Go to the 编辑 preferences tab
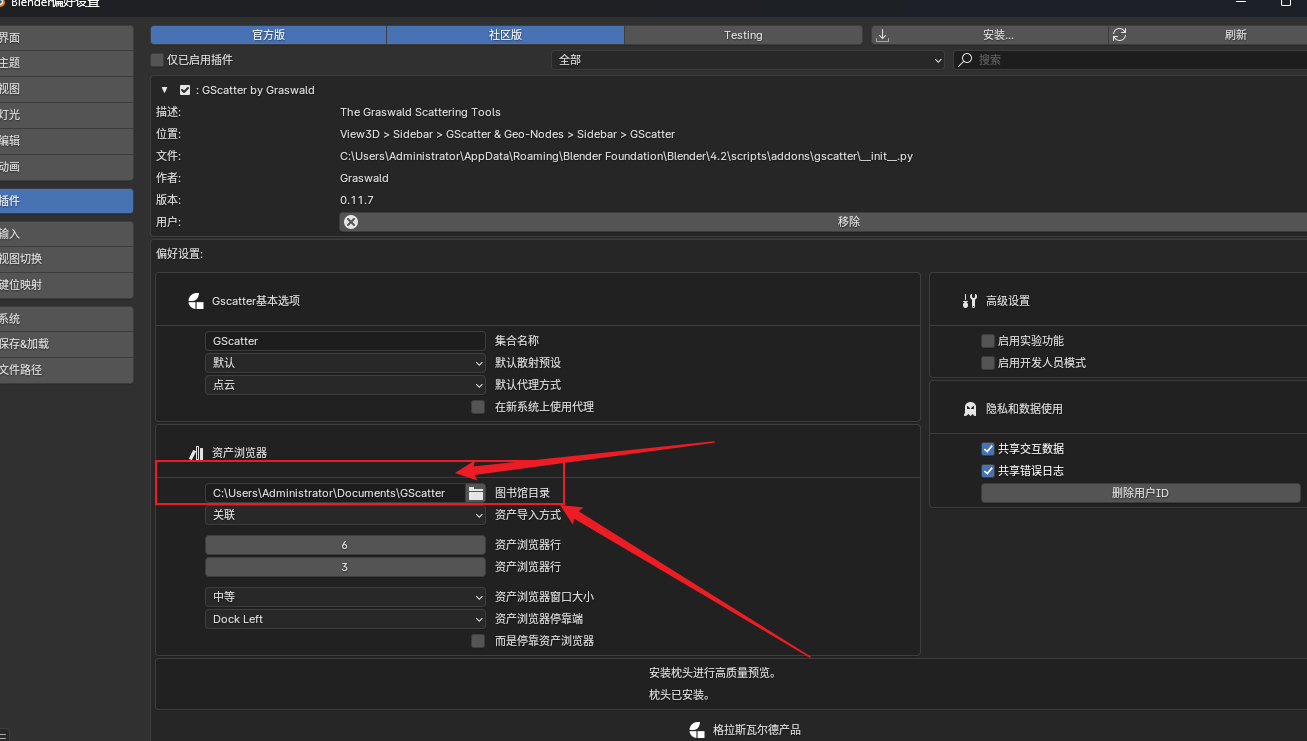This screenshot has width=1307, height=741. (x=66, y=141)
